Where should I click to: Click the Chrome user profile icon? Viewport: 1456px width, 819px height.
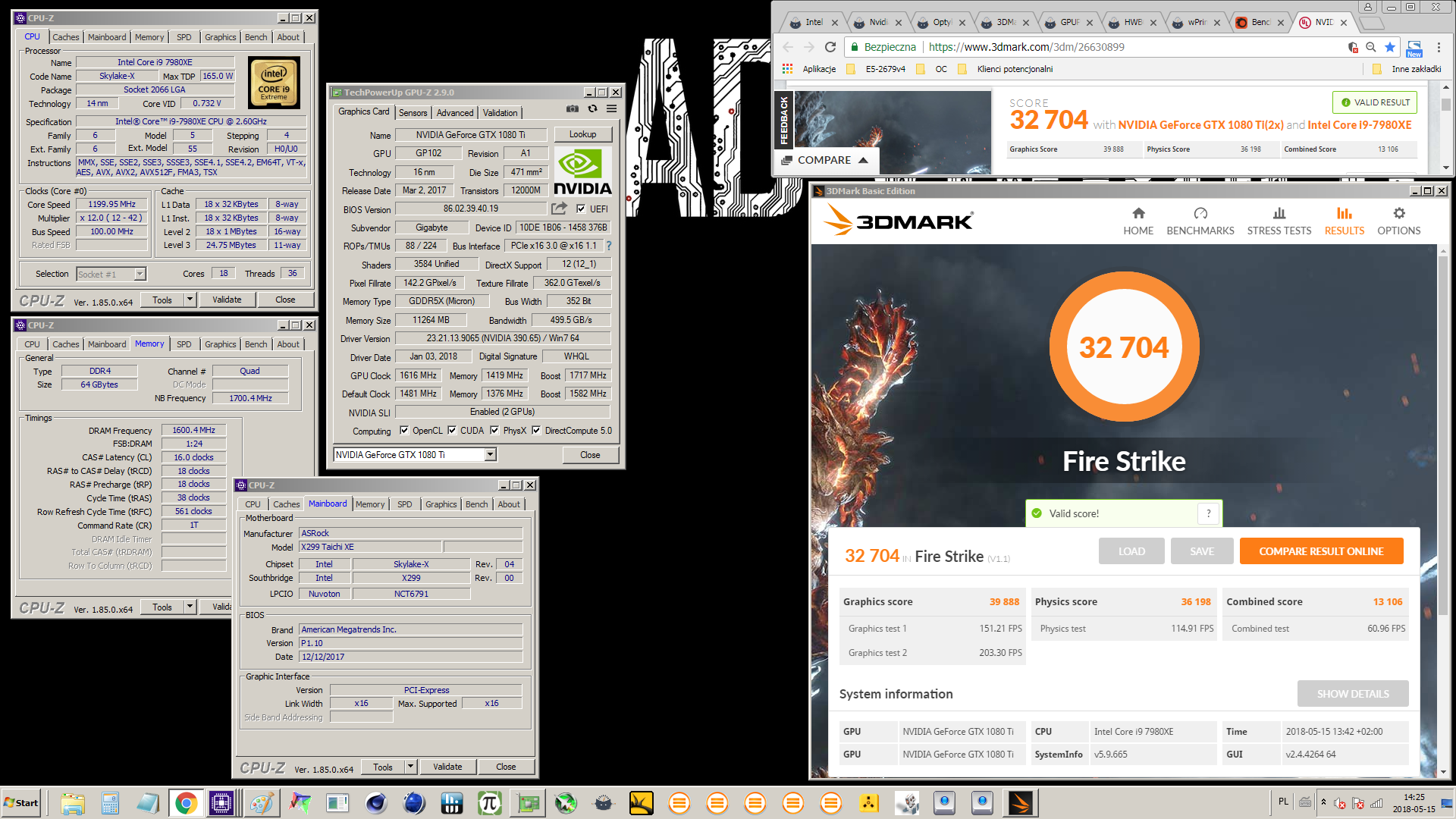(1368, 7)
